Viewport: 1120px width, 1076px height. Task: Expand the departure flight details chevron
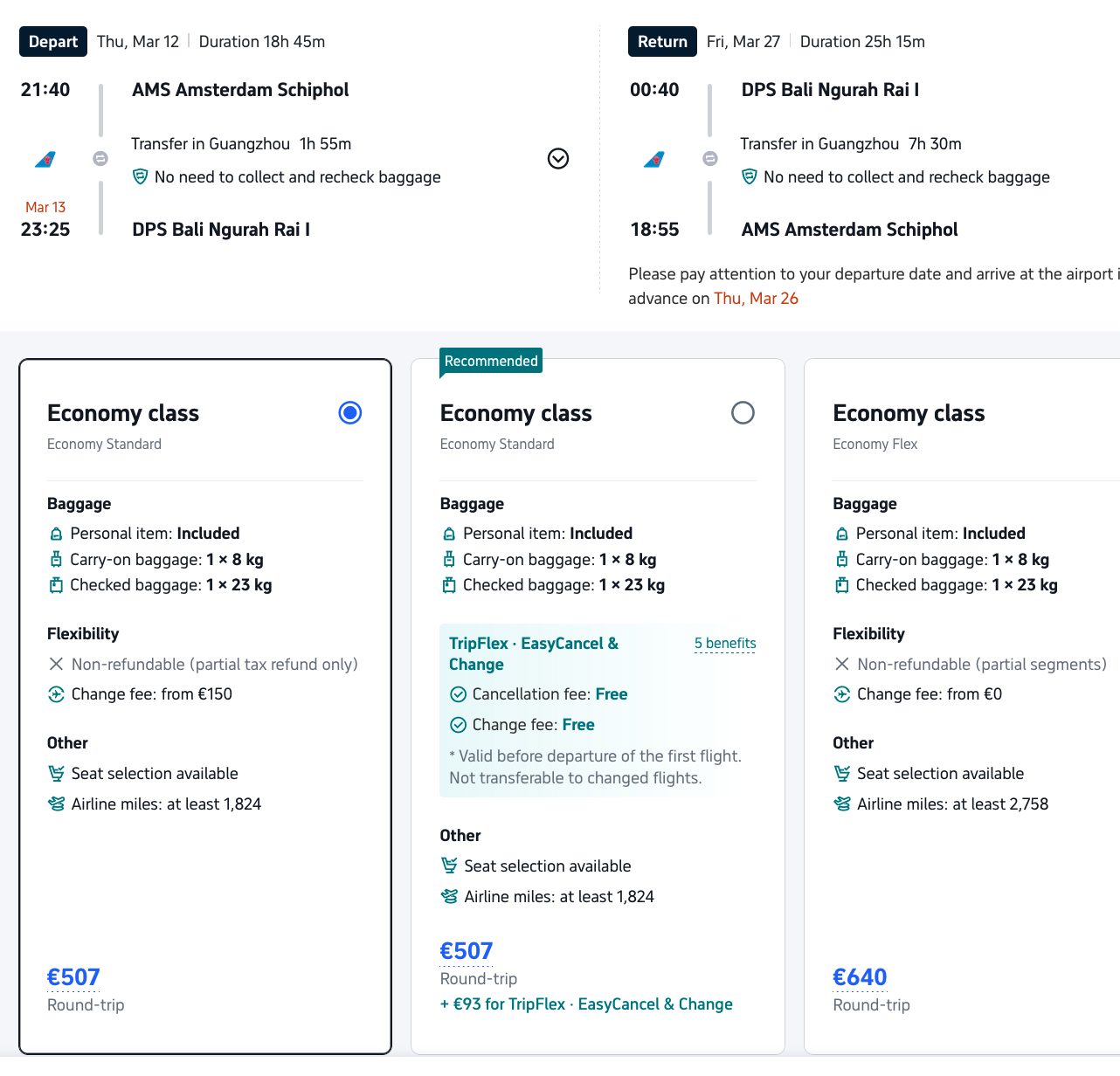coord(558,158)
